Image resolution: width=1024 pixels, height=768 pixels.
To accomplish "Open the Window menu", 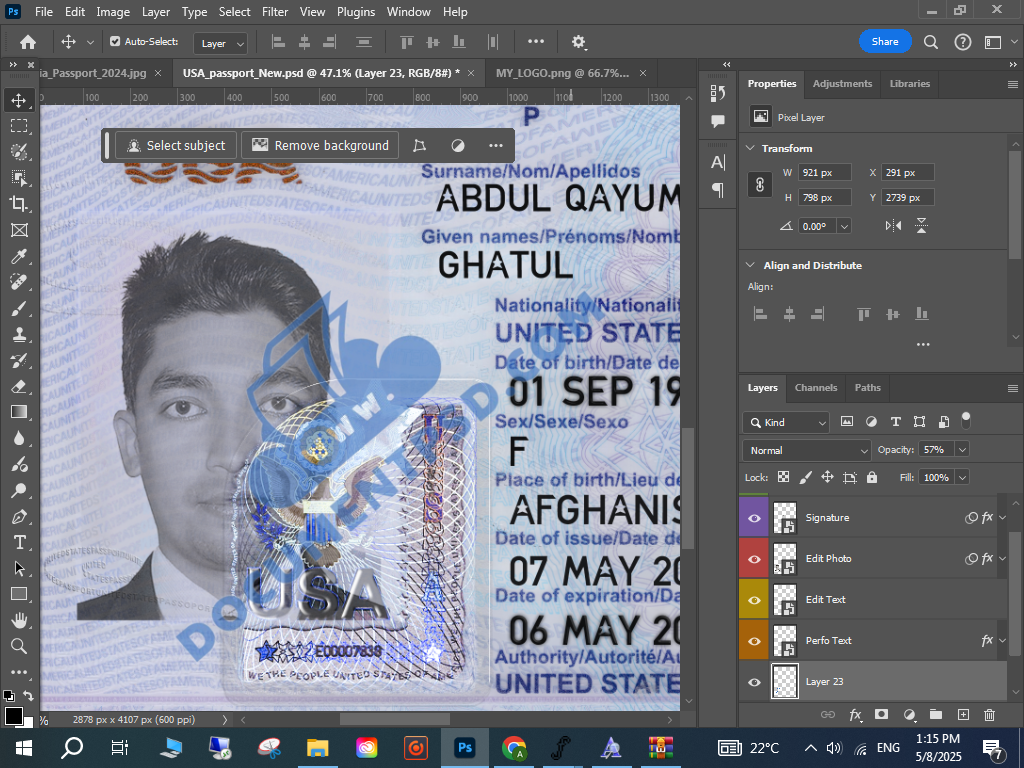I will point(408,12).
